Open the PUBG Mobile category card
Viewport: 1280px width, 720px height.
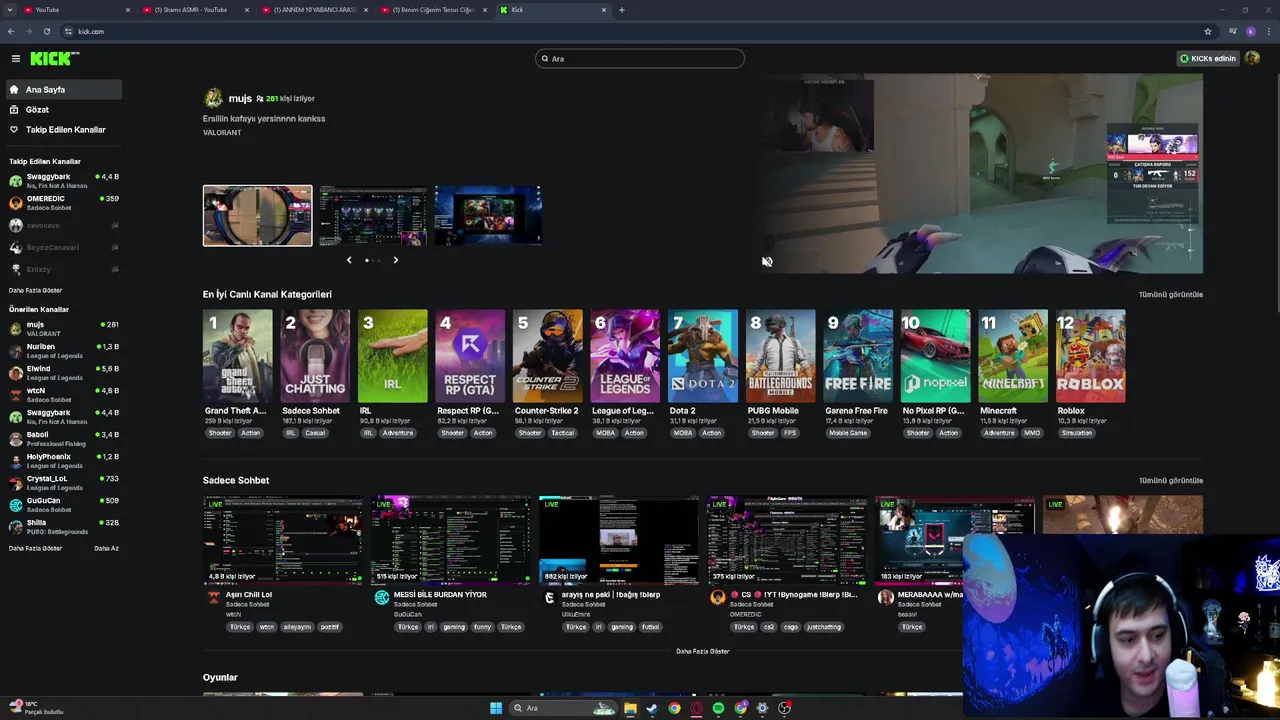click(x=780, y=356)
